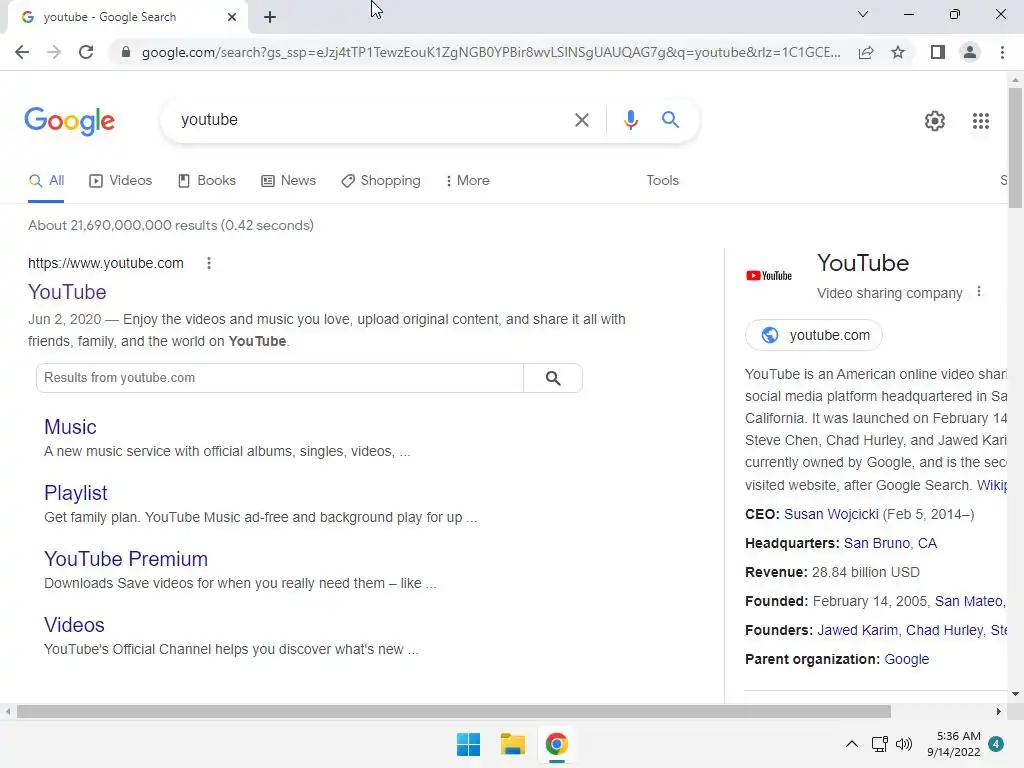Open Jawed Karim founder link
This screenshot has height=768, width=1024.
click(x=857, y=630)
